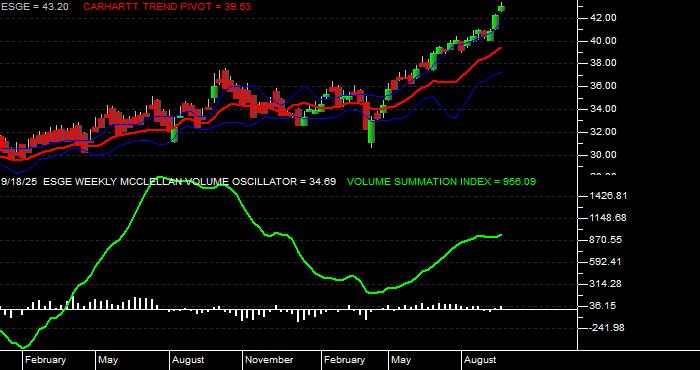Click the 36.15 oscillator axis value
This screenshot has height=370, width=700.
coord(603,306)
